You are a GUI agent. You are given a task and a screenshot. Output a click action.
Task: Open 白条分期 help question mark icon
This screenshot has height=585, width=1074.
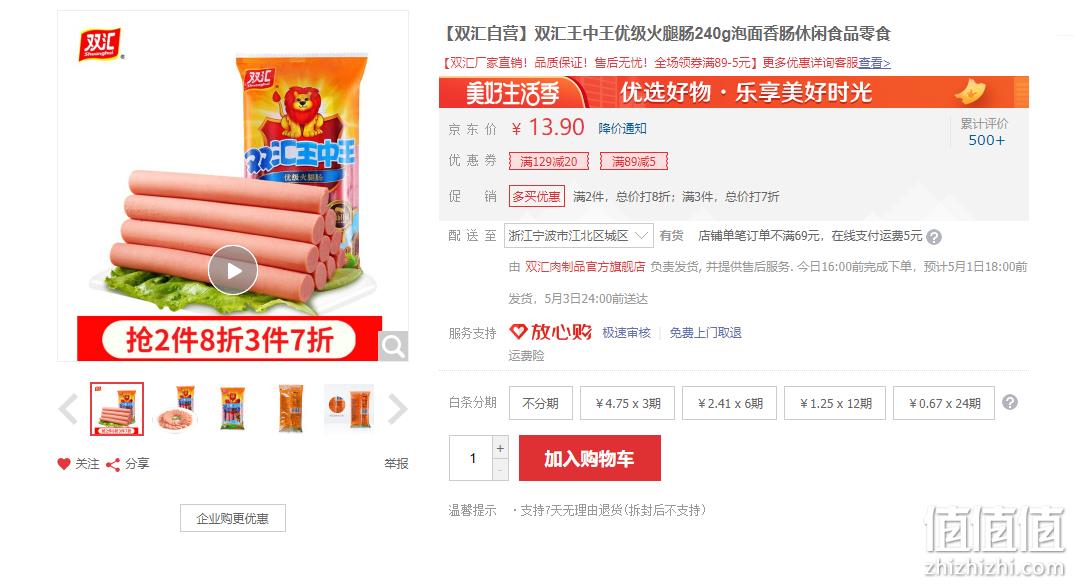(x=1010, y=402)
